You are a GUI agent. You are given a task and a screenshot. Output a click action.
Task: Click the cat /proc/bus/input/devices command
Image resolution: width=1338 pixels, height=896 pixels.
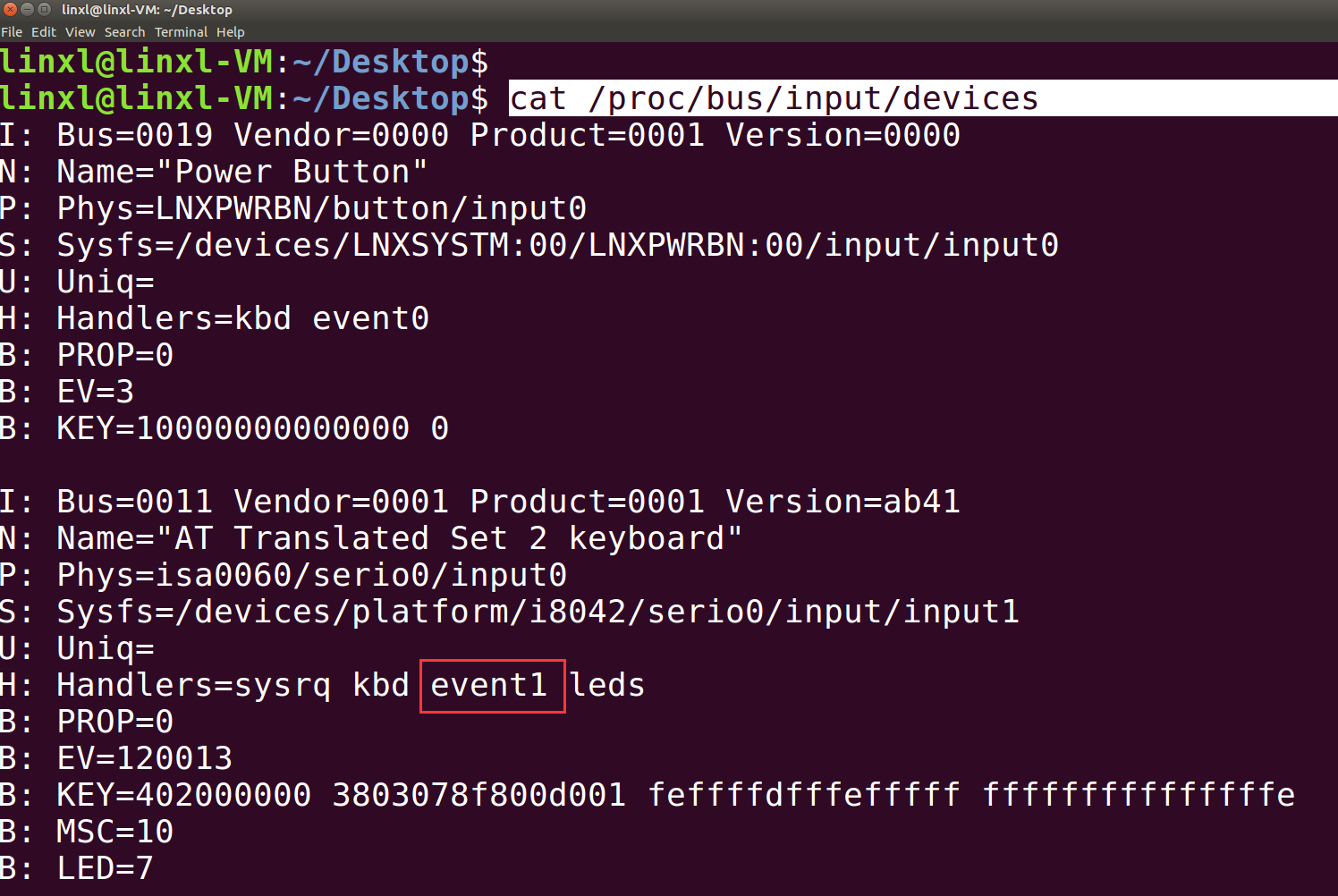(773, 98)
